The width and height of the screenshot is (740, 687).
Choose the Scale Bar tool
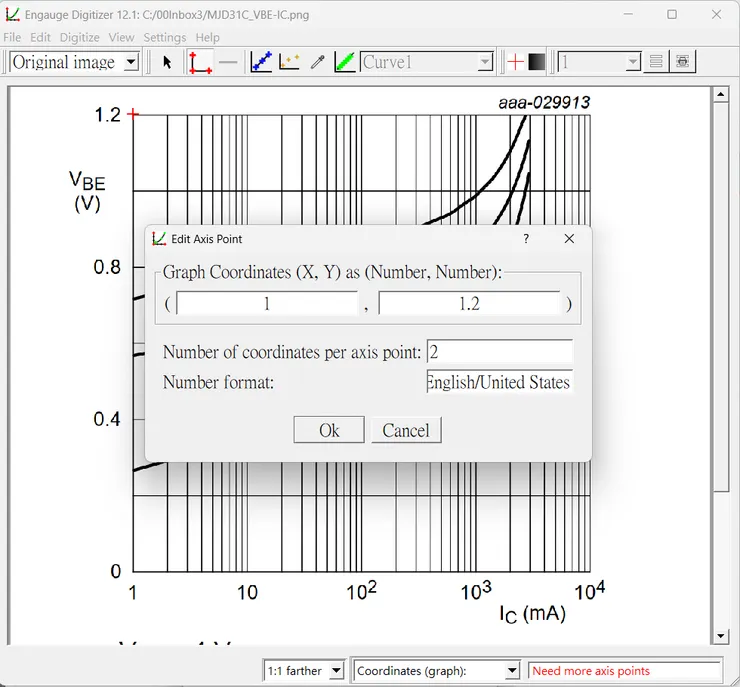[229, 62]
